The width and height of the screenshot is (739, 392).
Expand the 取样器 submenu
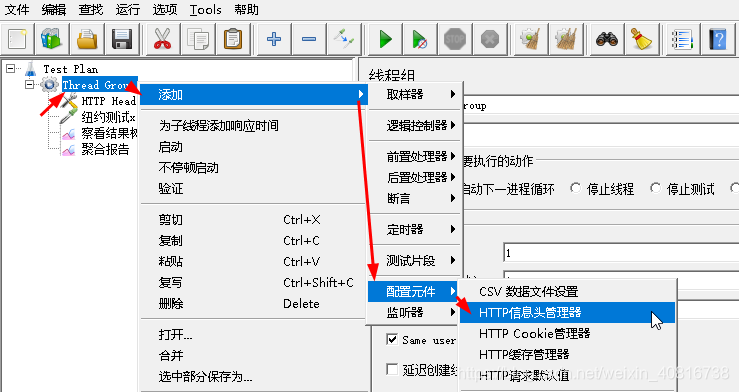click(x=414, y=94)
